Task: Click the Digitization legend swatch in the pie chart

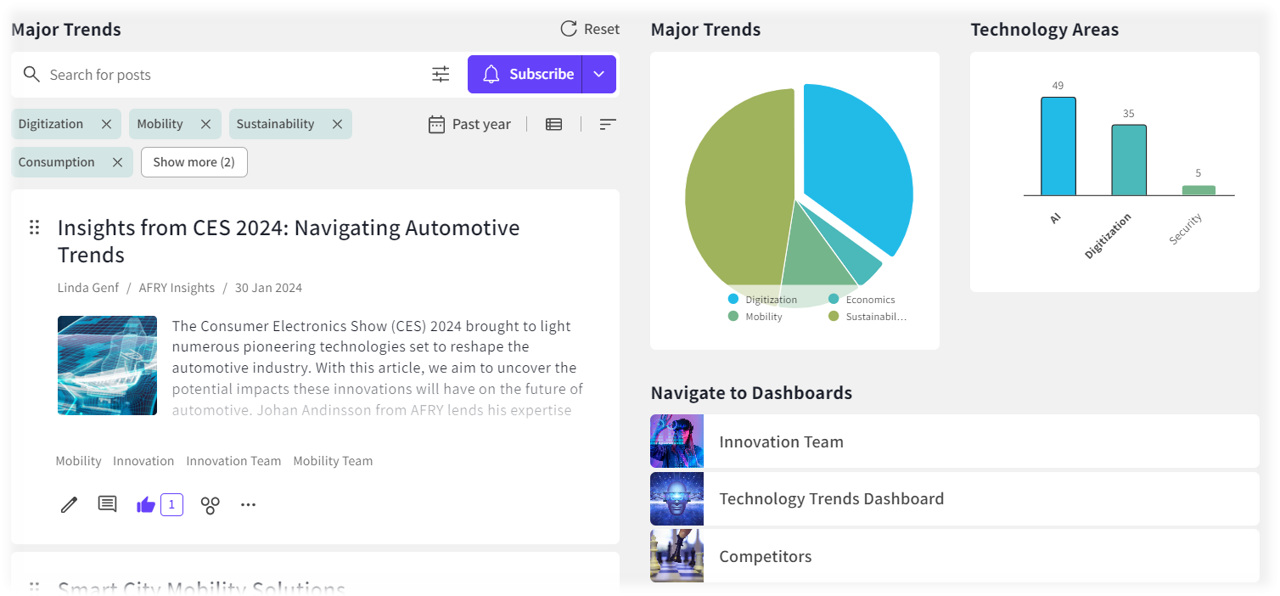Action: tap(731, 299)
